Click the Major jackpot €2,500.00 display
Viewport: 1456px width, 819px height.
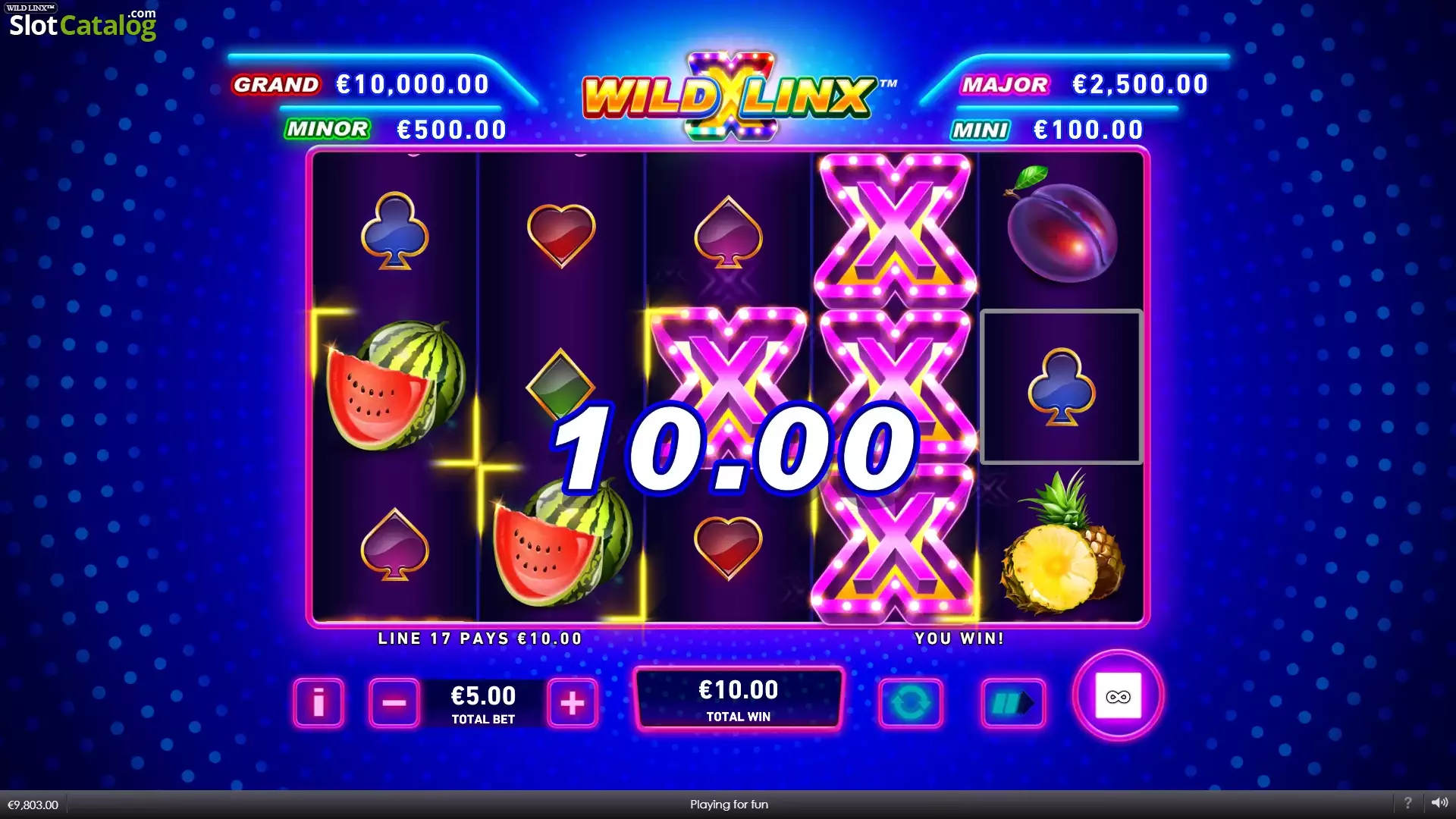[x=1084, y=84]
